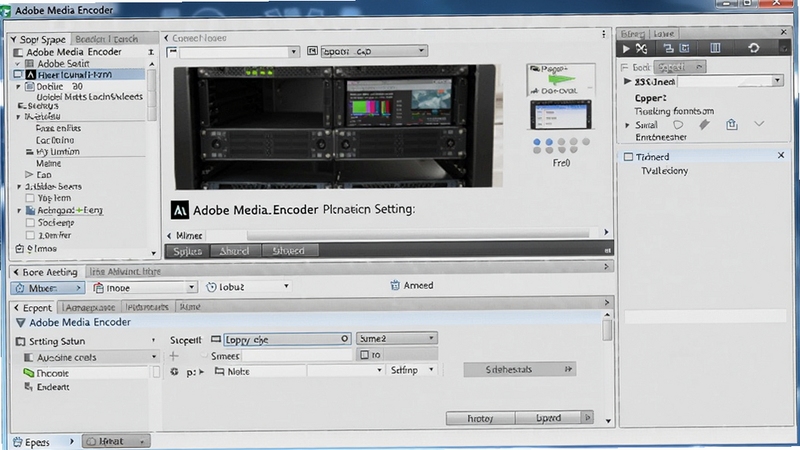The image size is (800, 450).
Task: Toggle the Socieenp checkbox
Action: coord(30,222)
